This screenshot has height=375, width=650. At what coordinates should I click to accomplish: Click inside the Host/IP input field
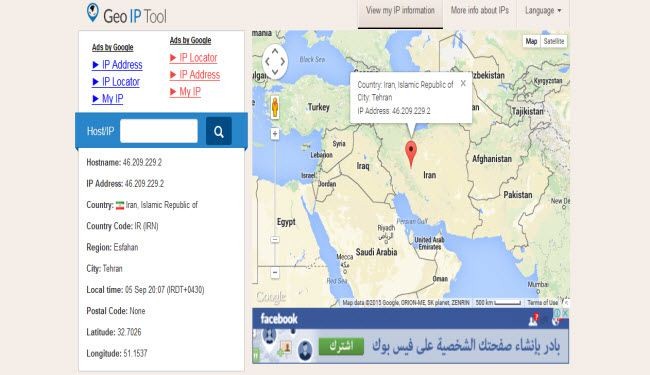click(159, 131)
